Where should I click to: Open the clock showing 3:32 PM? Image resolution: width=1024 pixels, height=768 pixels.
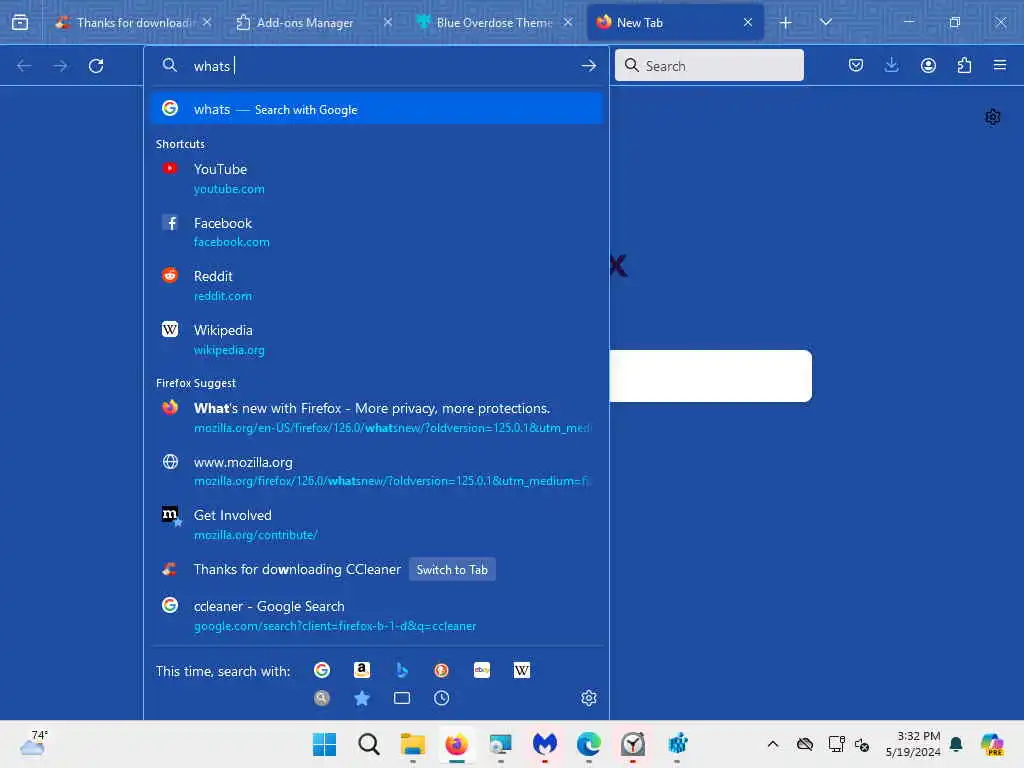(x=913, y=744)
